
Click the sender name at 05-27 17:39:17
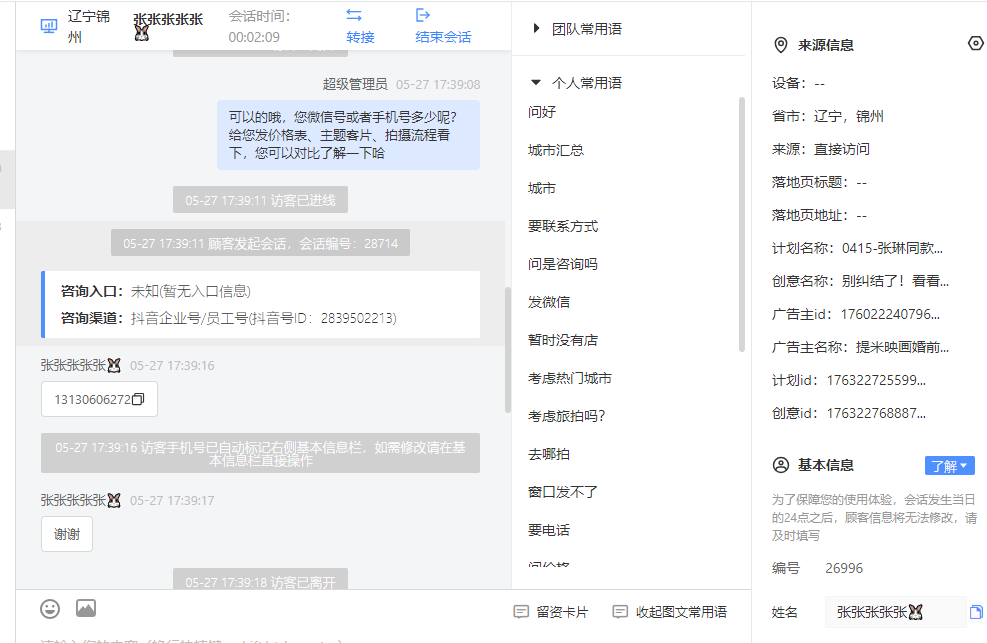81,500
